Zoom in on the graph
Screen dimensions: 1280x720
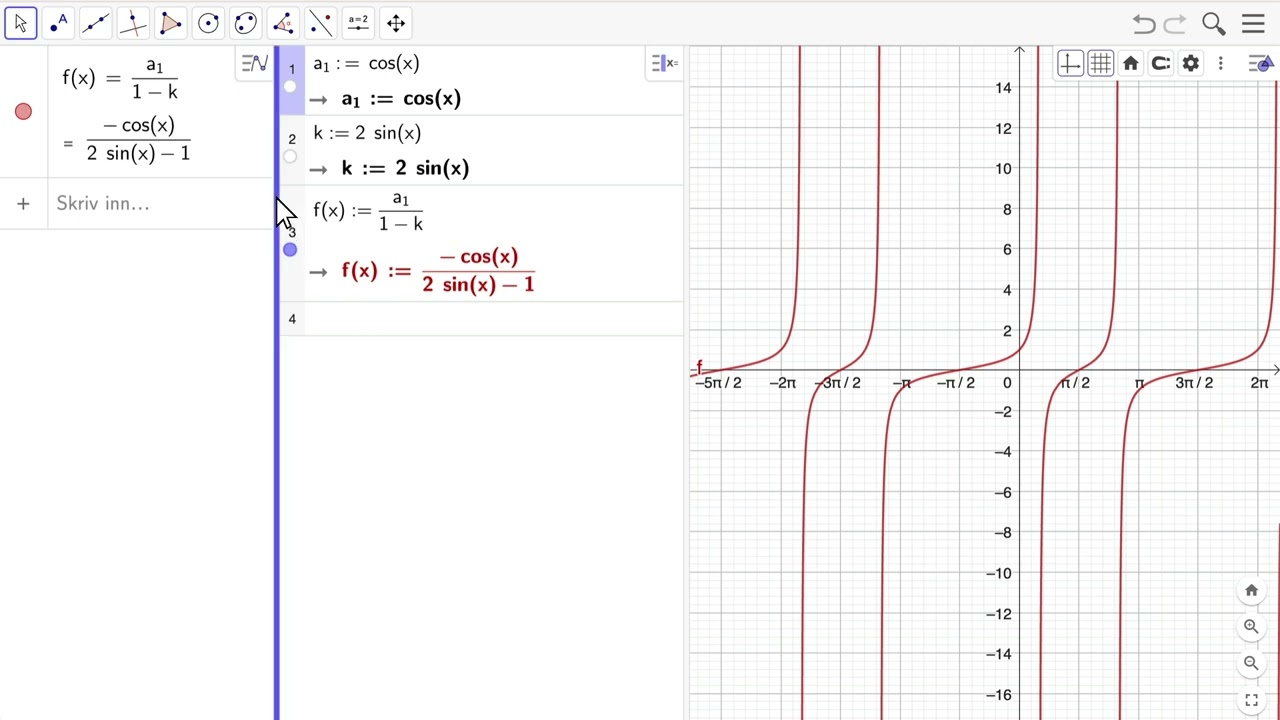pos(1251,627)
